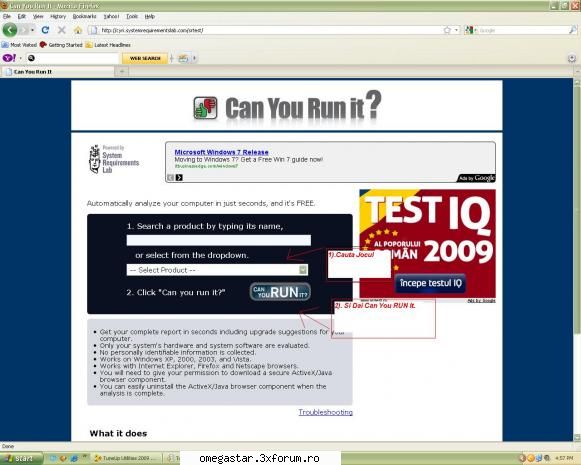The width and height of the screenshot is (581, 465).
Task: Open the Yahoo! menu in the menu bar
Action: pos(111,16)
